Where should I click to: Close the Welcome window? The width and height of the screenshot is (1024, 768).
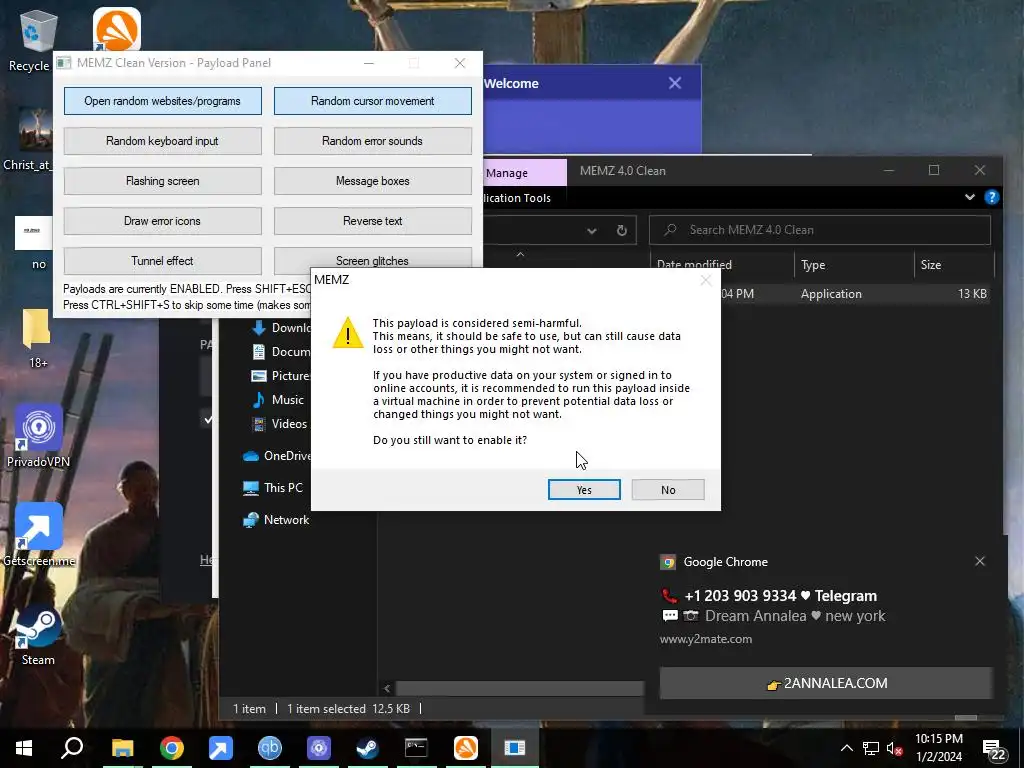pos(675,83)
